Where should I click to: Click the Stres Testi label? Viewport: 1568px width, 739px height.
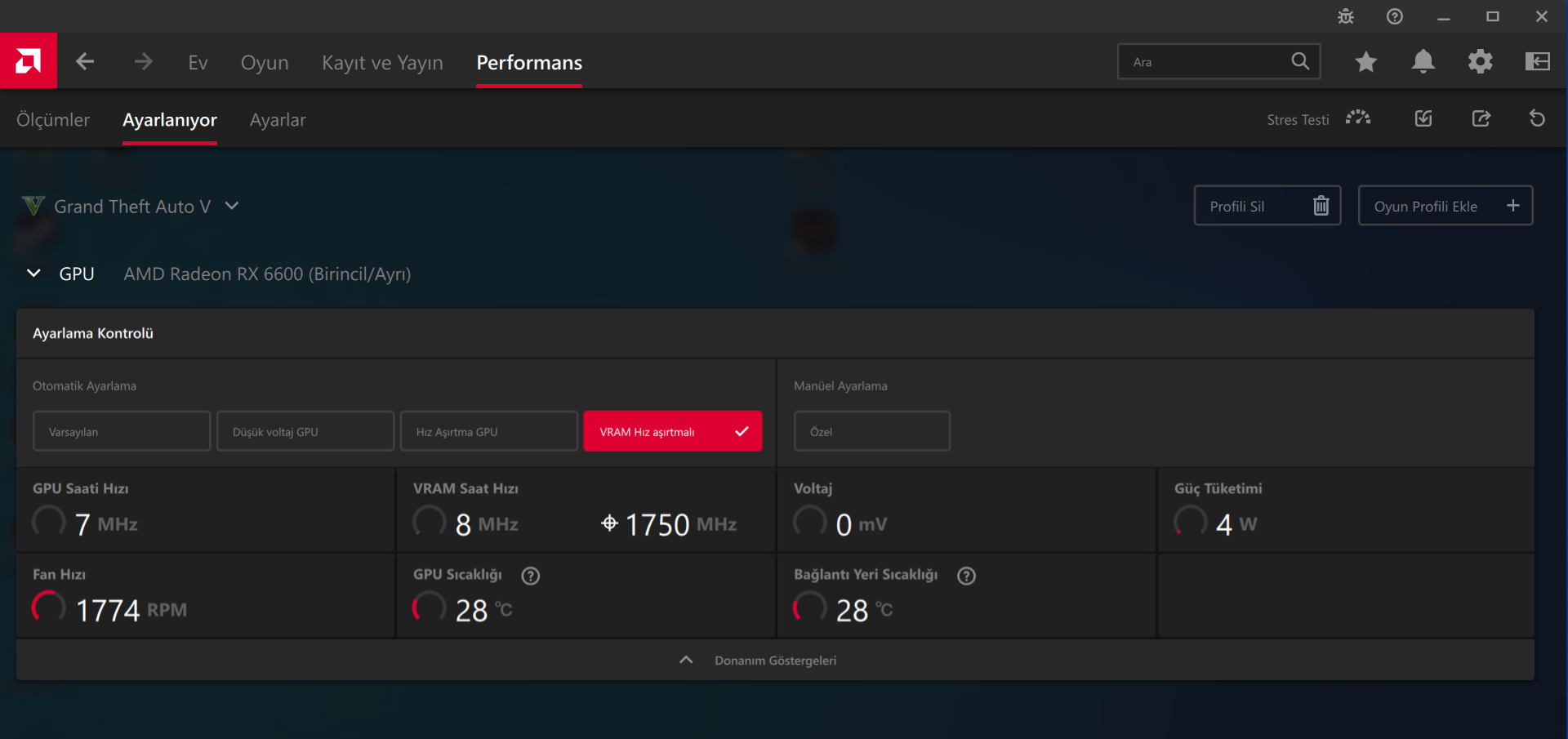coord(1298,119)
